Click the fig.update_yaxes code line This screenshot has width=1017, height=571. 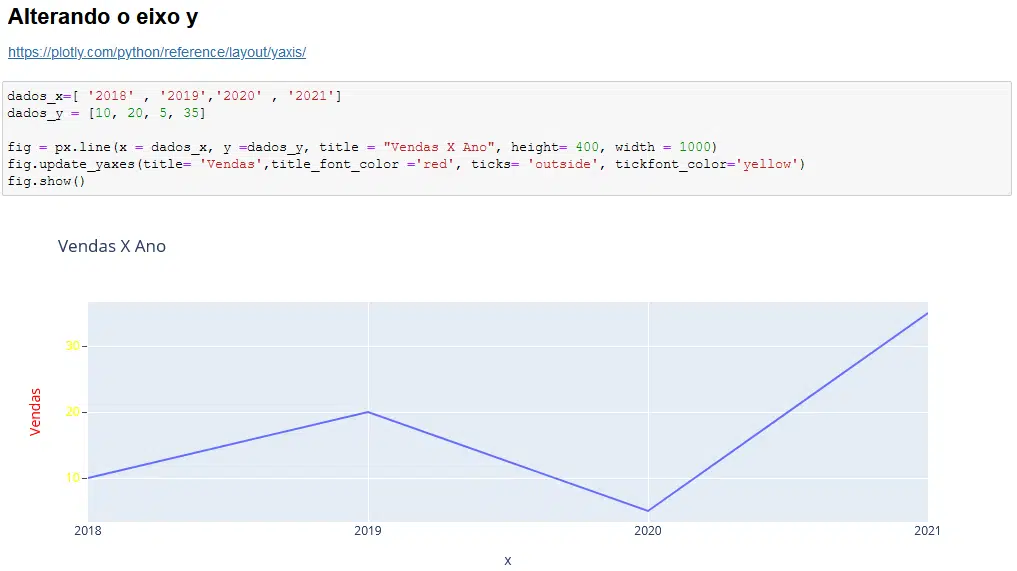(405, 164)
